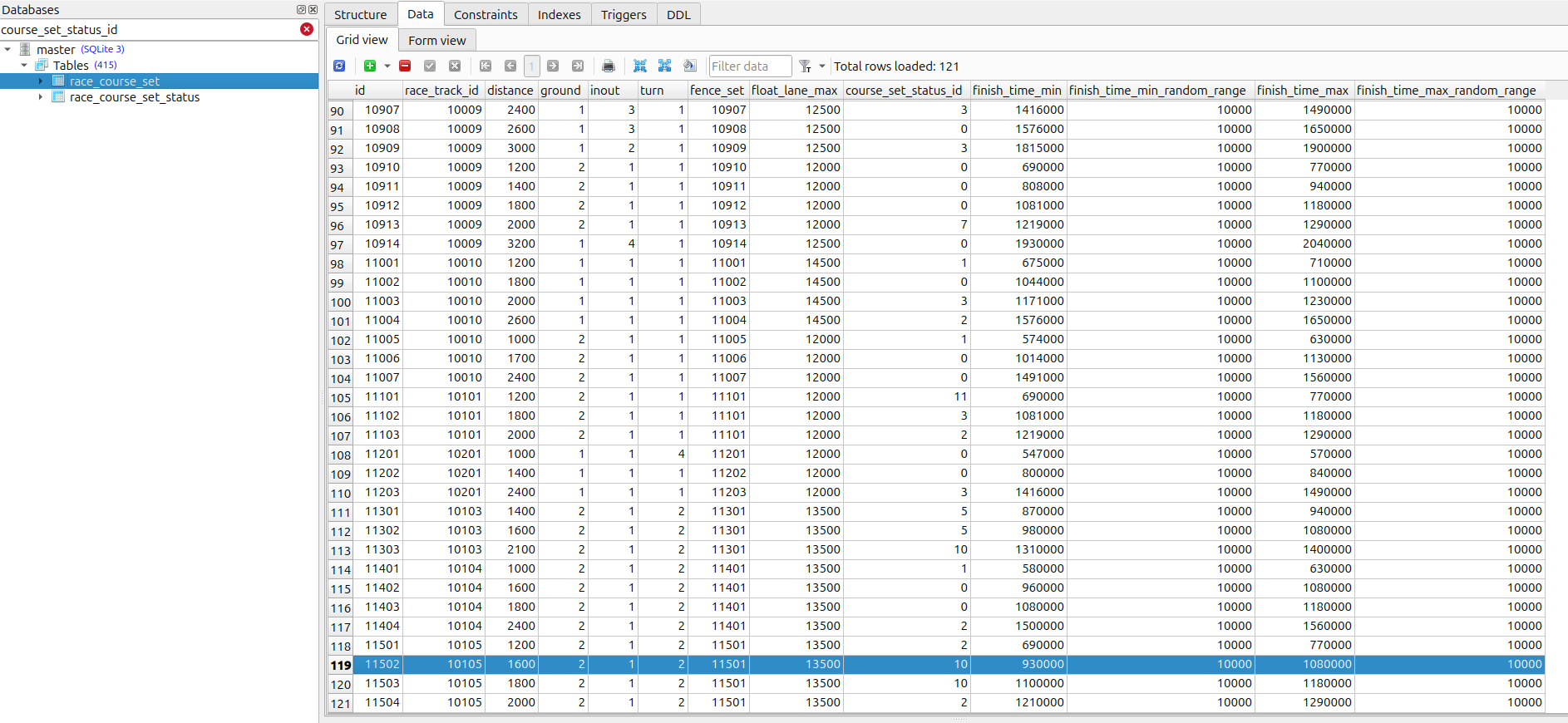1568x723 pixels.
Task: Click the second blue column-width adjust icon
Action: 665,66
